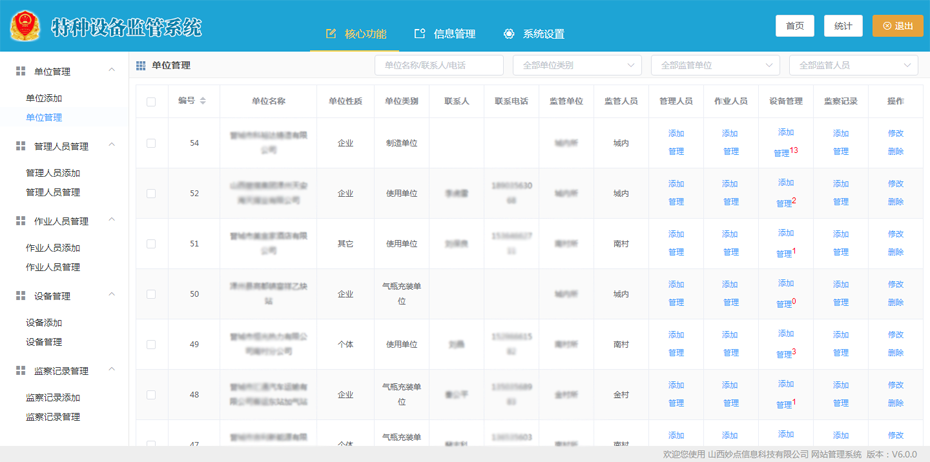Open the 全部单位类别 dropdown

577,65
